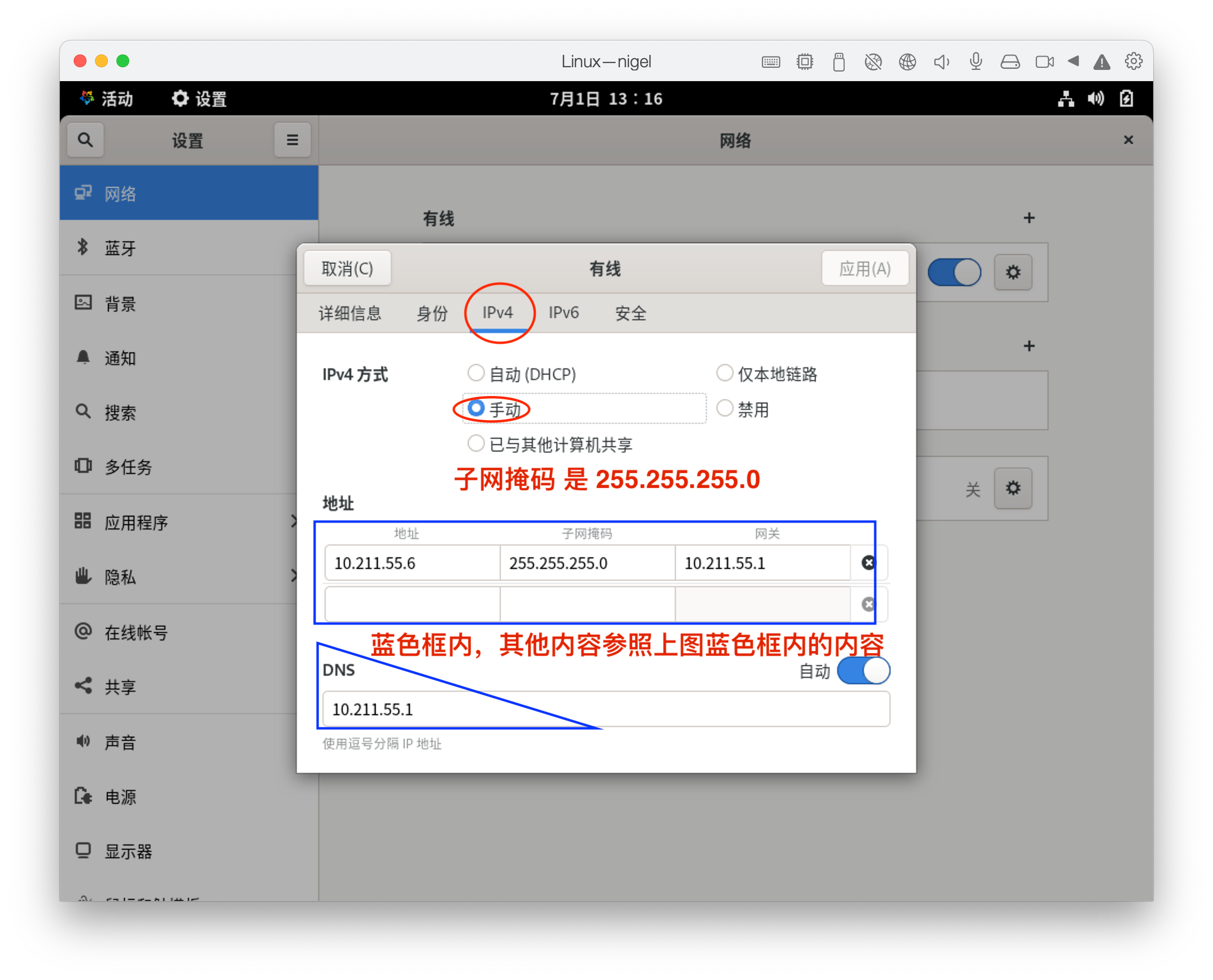This screenshot has width=1213, height=980.
Task: Click the delete icon on the empty address row
Action: click(x=868, y=604)
